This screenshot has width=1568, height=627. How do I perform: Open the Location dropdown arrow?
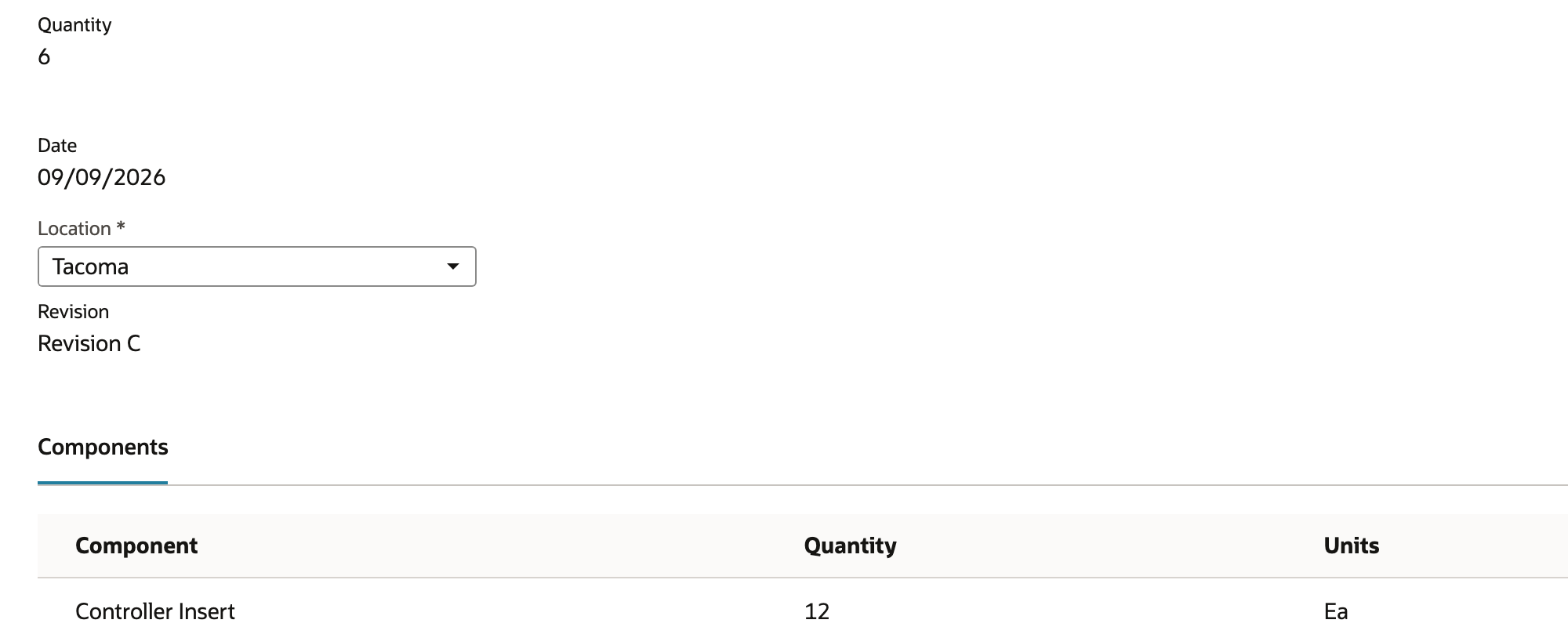(452, 266)
